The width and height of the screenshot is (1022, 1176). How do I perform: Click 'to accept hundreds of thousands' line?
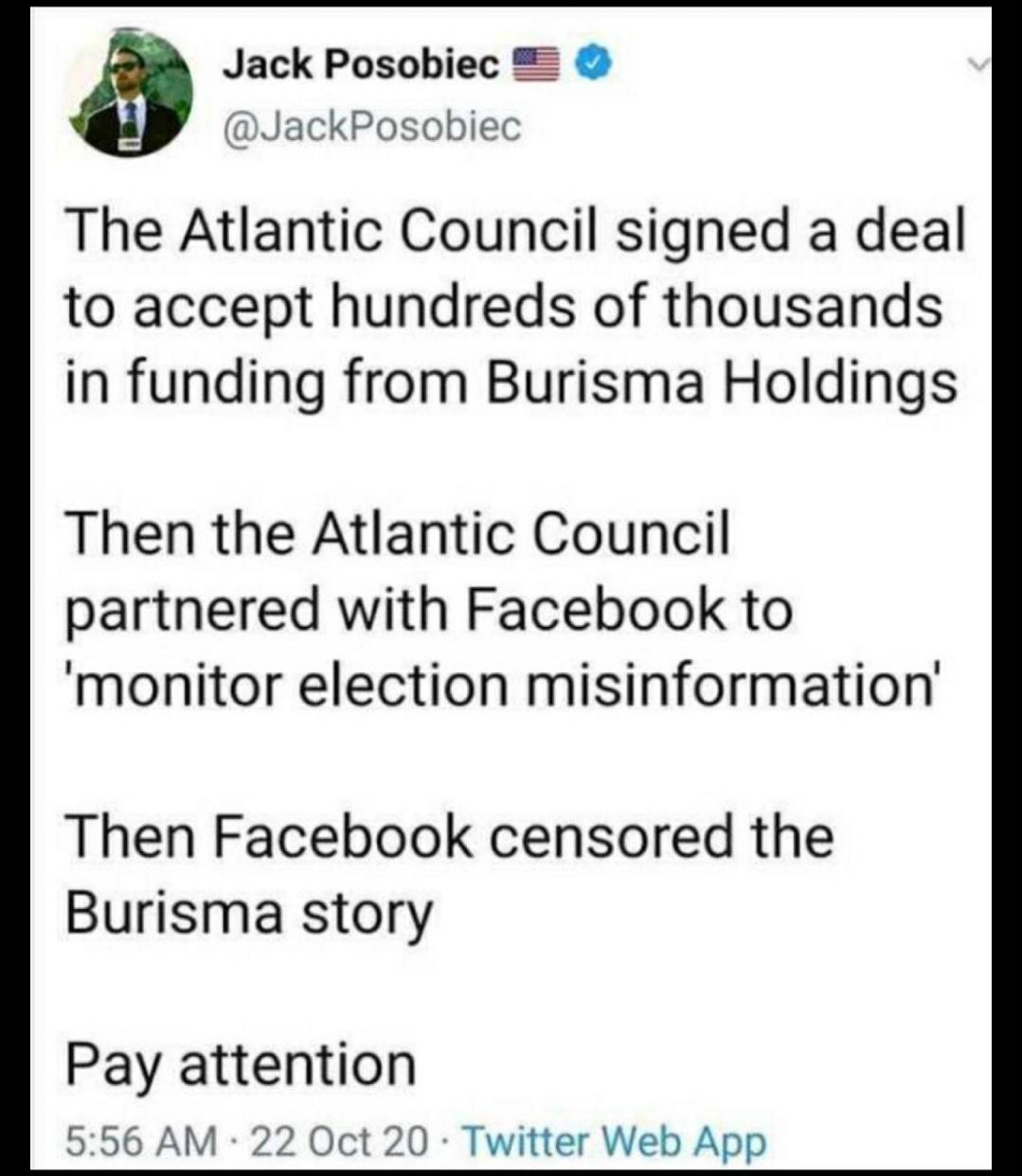[x=504, y=307]
